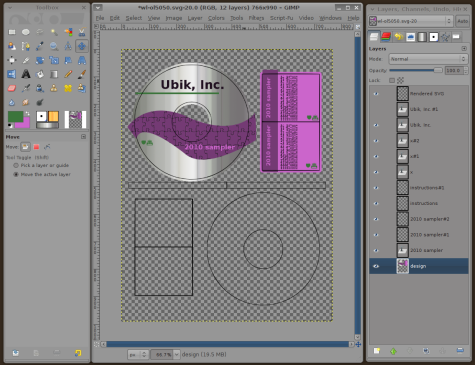Select the Fuzzy Select magic wand tool
Screen dimensions: 475x365
coord(54,32)
